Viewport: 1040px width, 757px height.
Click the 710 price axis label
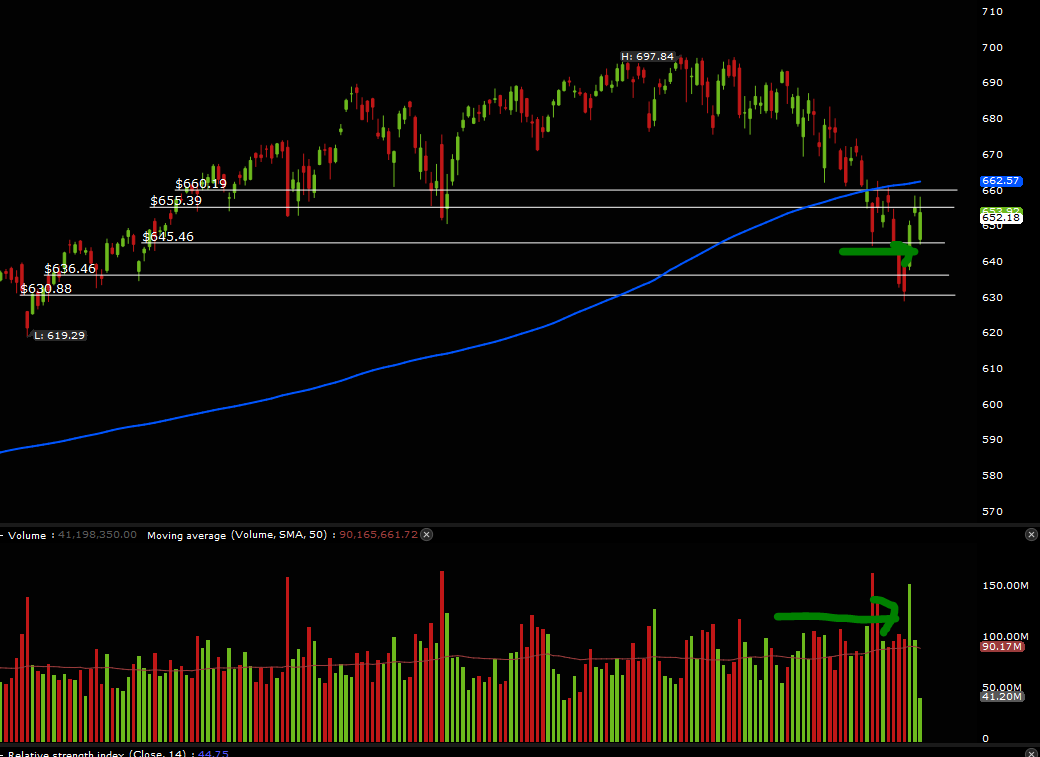992,12
